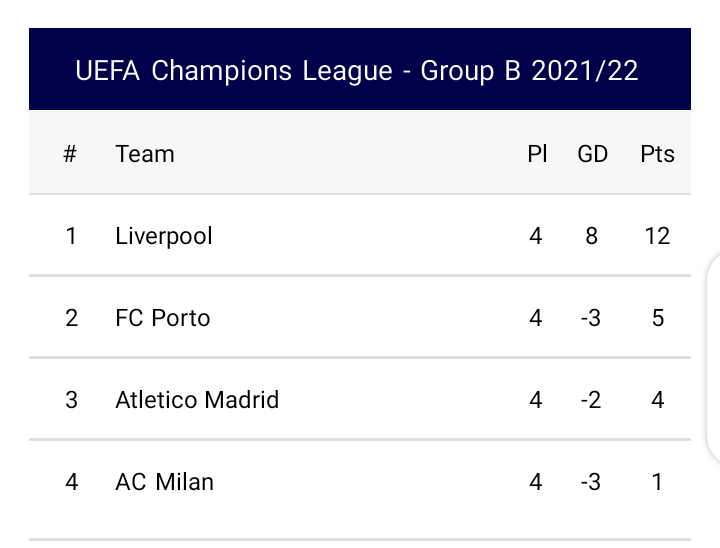720x548 pixels.
Task: Click the Team column header
Action: [145, 154]
